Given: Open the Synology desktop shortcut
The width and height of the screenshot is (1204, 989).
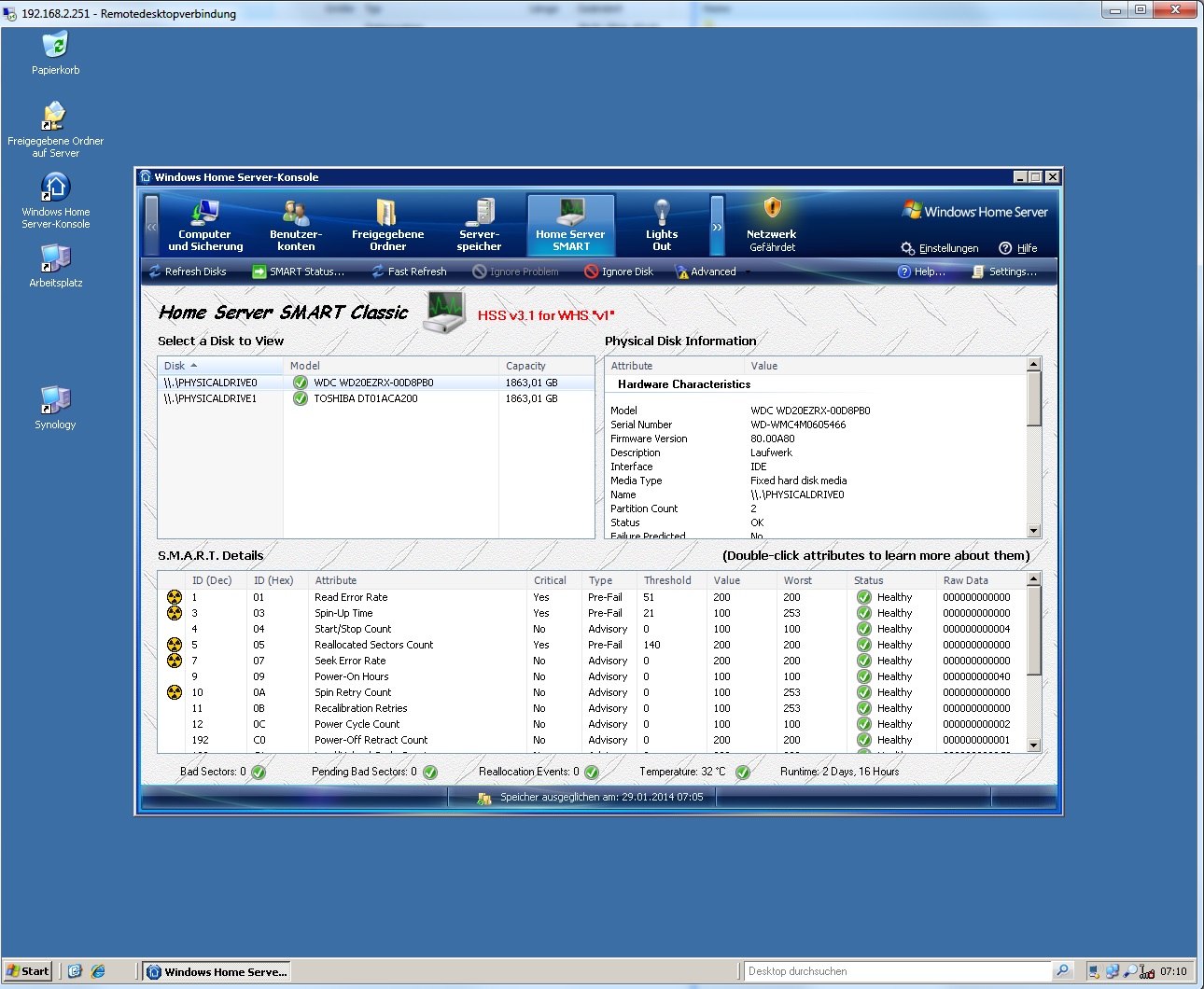Looking at the screenshot, I should click(55, 408).
